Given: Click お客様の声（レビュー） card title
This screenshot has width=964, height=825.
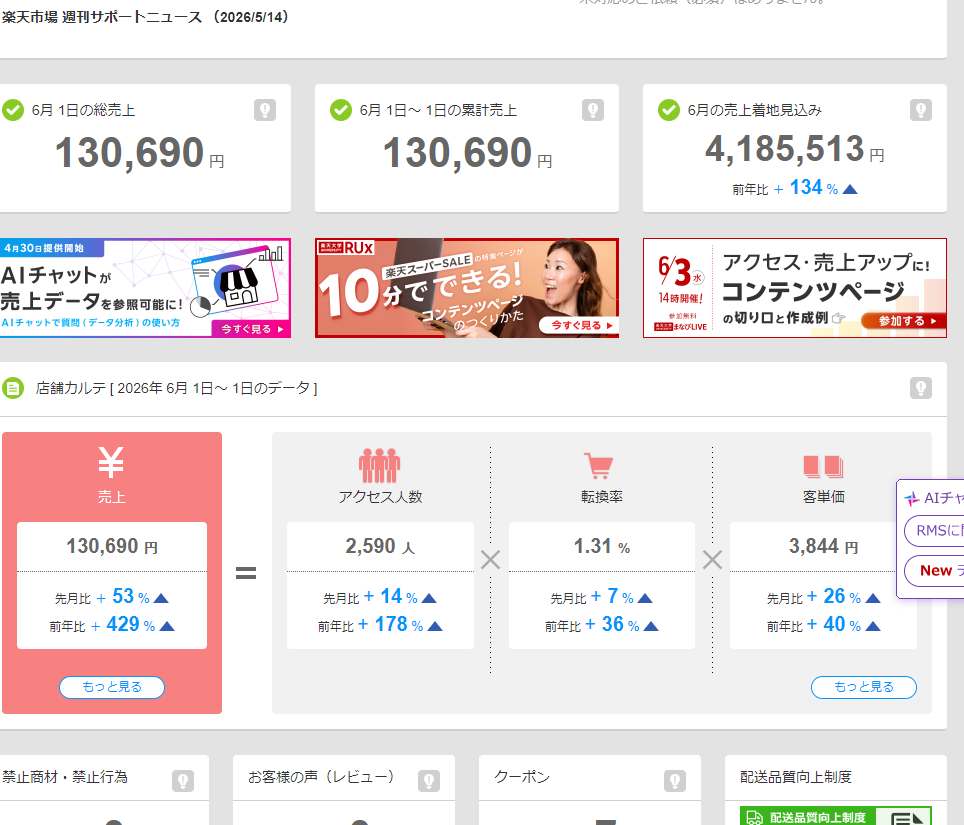Looking at the screenshot, I should pos(321,777).
